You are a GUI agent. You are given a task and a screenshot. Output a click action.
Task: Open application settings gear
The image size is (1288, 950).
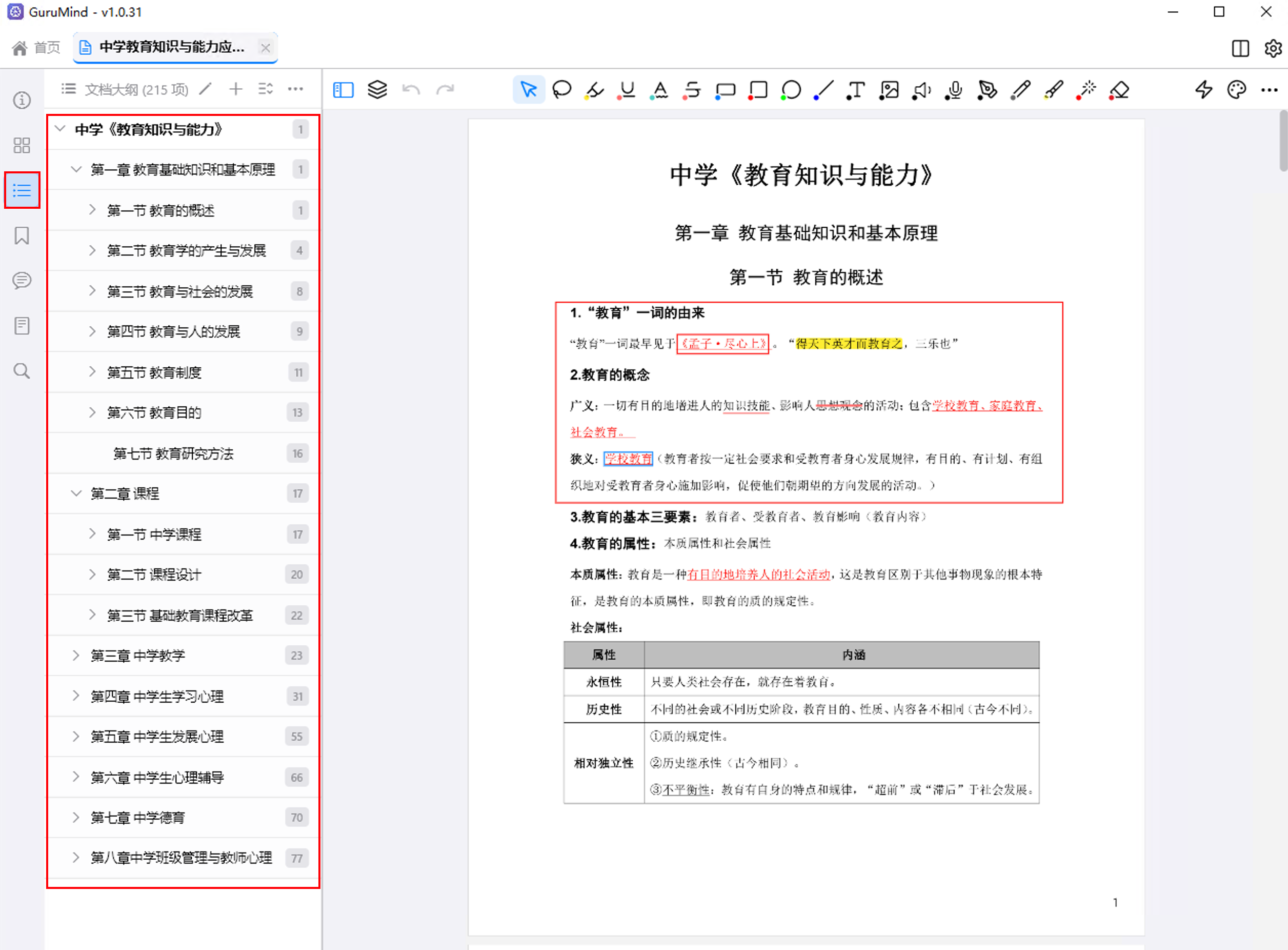(x=1273, y=48)
